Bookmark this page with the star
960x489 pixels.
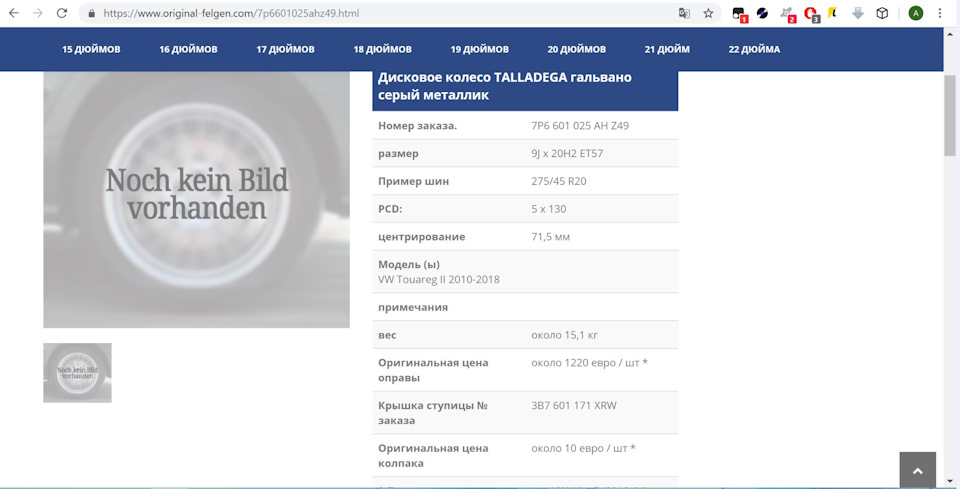[708, 13]
